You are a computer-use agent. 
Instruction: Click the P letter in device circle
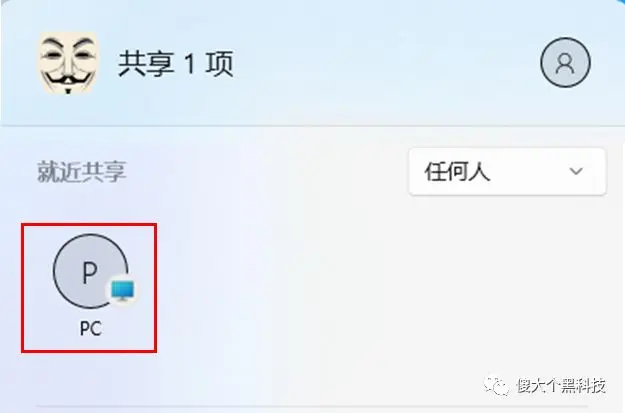(90, 272)
